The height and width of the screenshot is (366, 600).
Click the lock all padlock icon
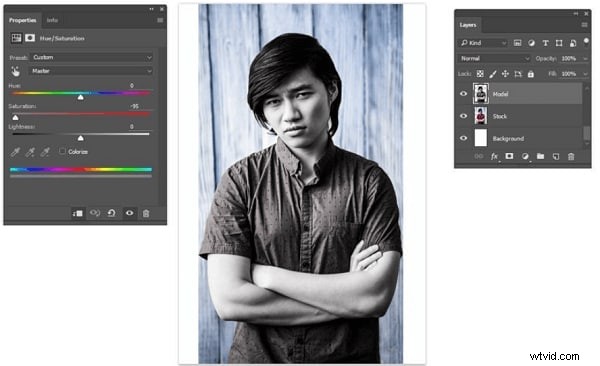coord(531,74)
